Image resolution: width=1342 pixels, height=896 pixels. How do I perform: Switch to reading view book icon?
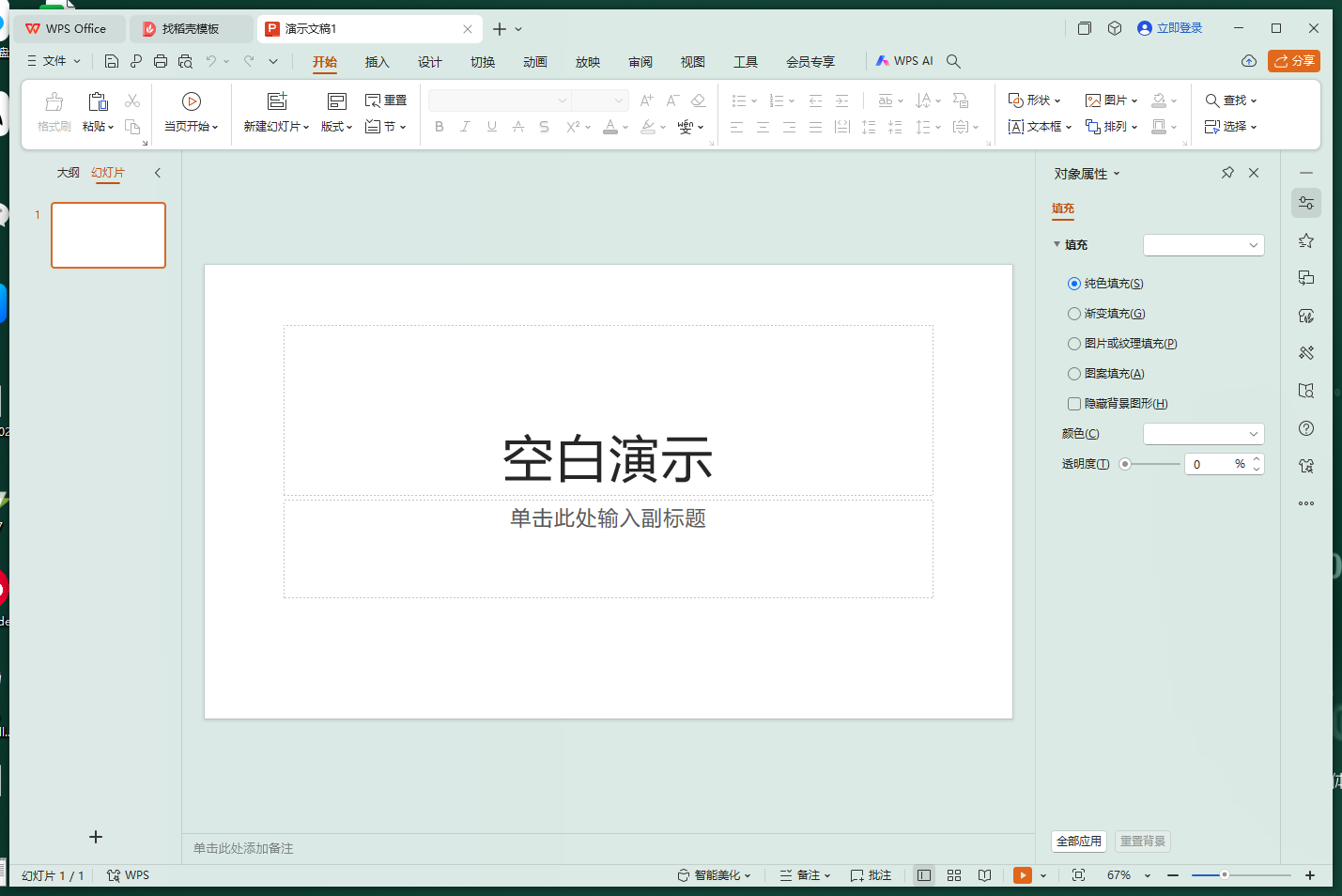pos(984,875)
